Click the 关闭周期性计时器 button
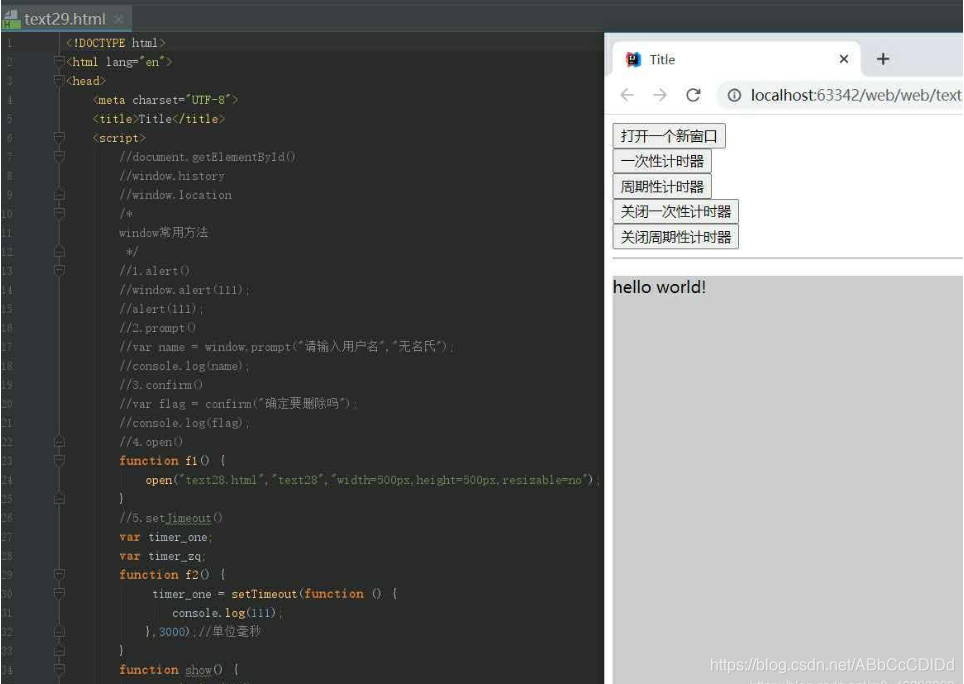 [676, 237]
